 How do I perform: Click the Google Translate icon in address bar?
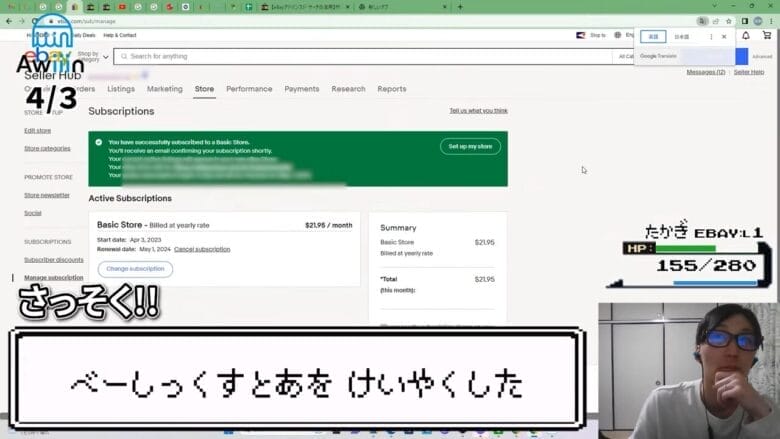point(702,21)
